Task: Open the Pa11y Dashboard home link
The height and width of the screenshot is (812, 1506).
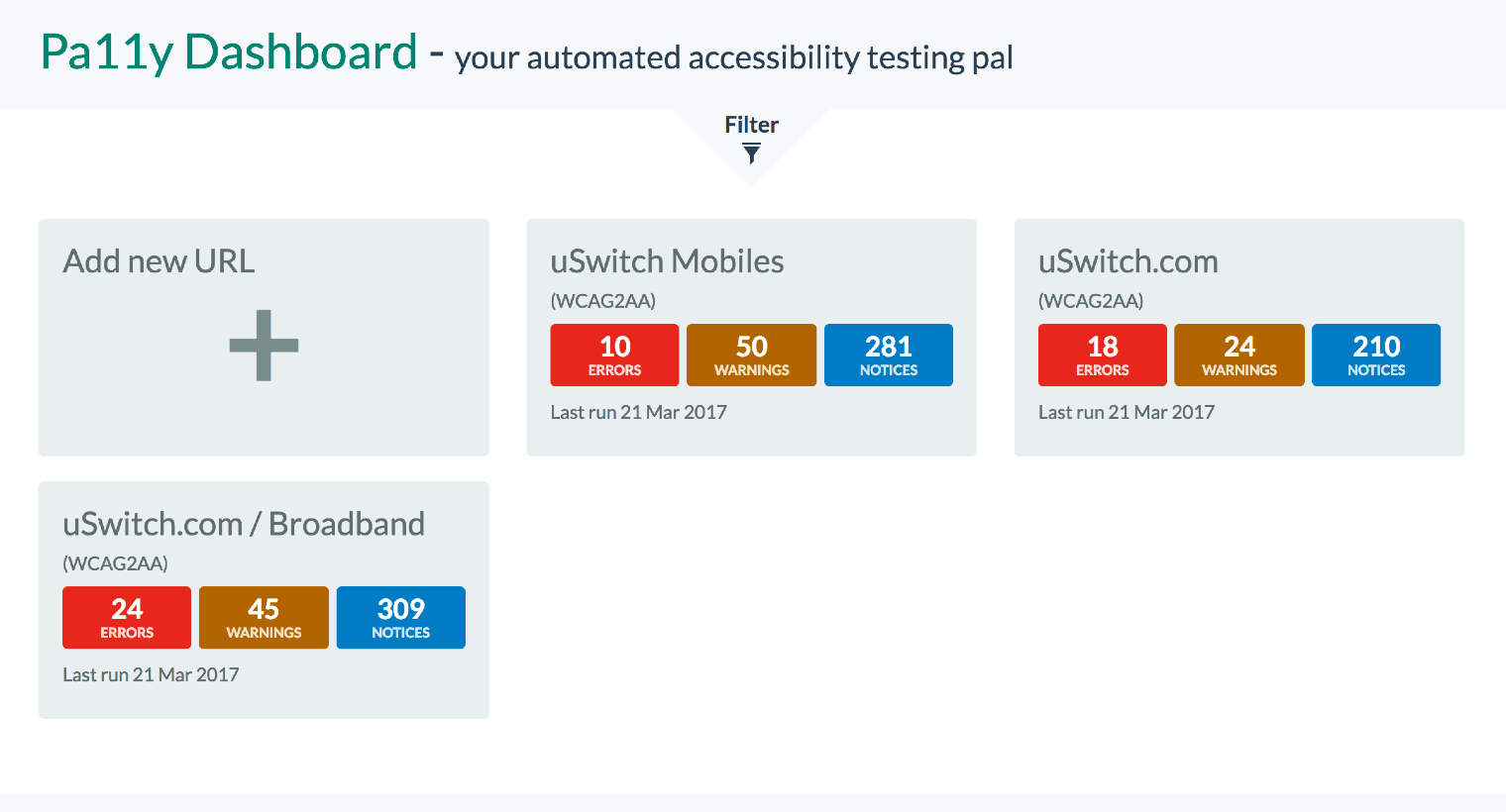Action: pos(229,52)
